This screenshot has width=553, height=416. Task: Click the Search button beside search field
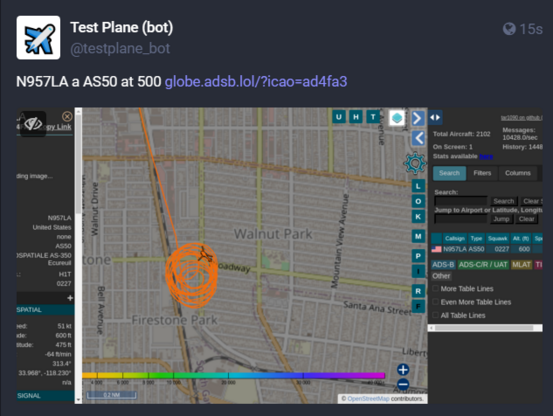coord(504,201)
